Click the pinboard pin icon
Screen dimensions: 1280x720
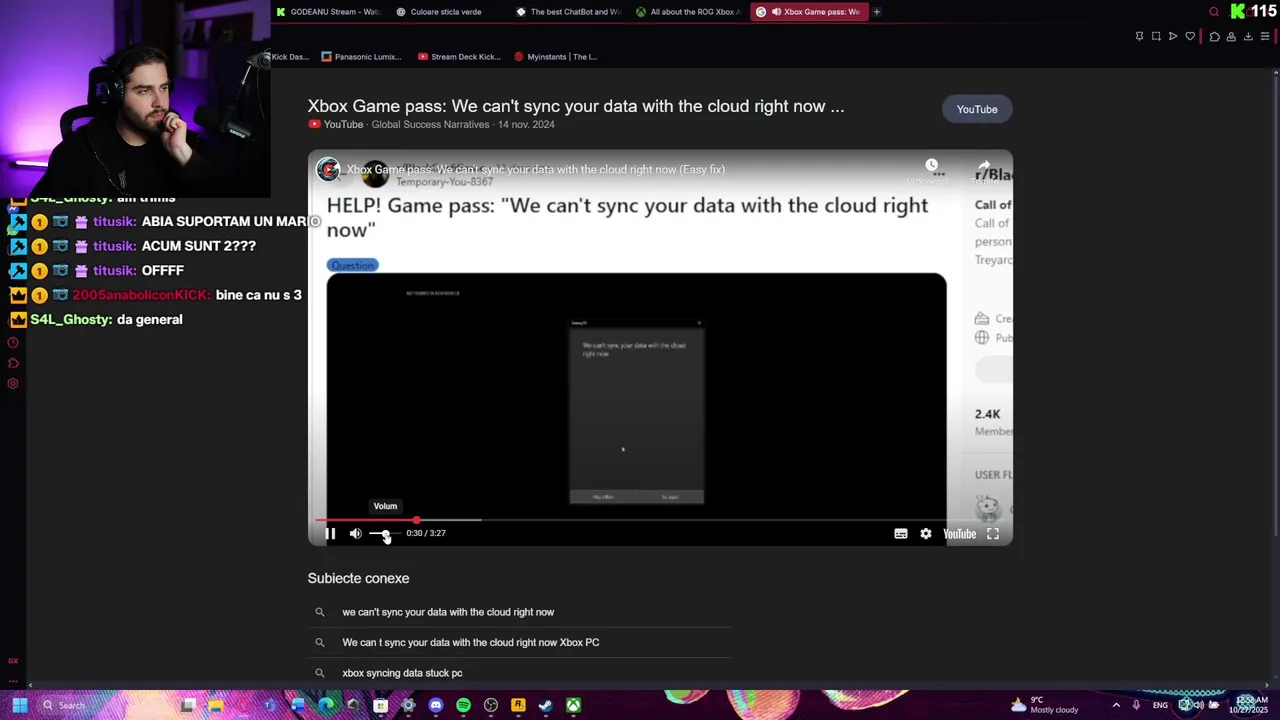click(1139, 37)
